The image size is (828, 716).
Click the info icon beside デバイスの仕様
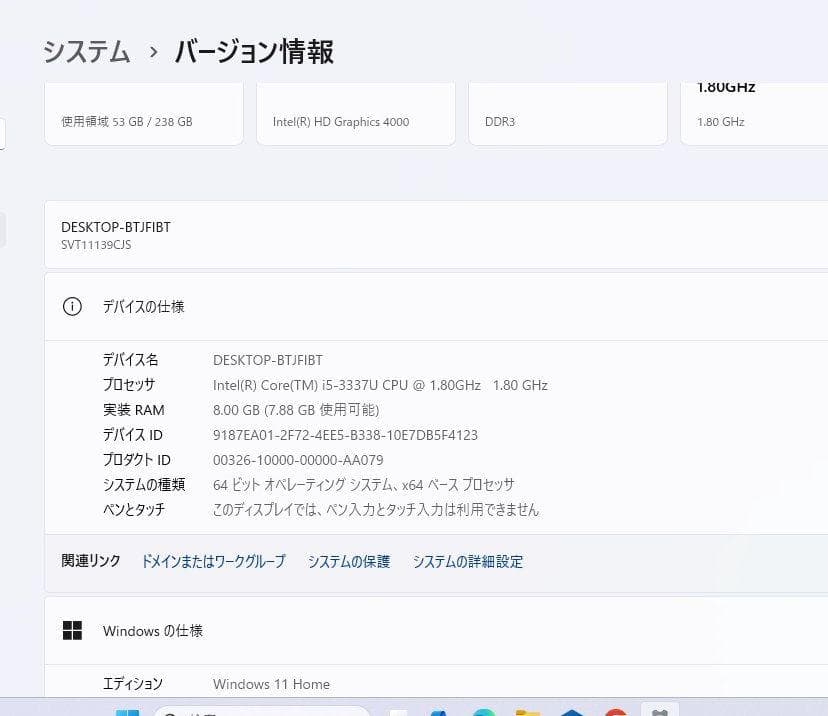click(x=71, y=307)
